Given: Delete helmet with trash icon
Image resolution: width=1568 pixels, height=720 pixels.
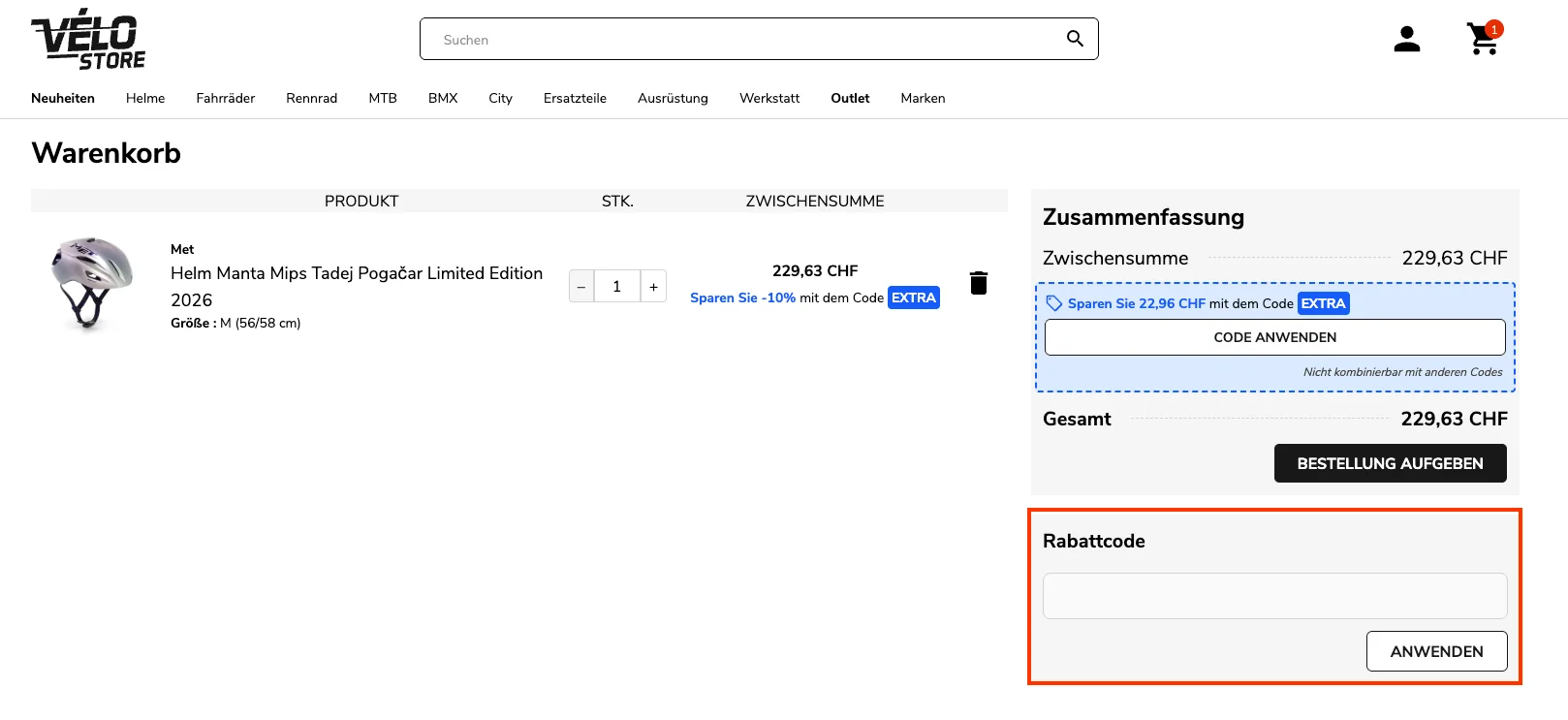Looking at the screenshot, I should [x=978, y=283].
